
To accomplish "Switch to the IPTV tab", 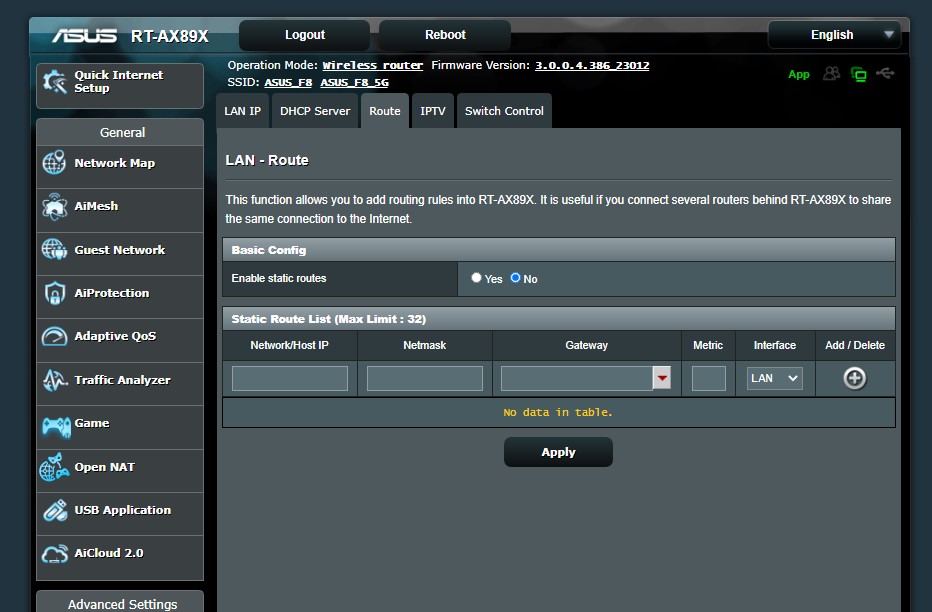I will tap(433, 111).
